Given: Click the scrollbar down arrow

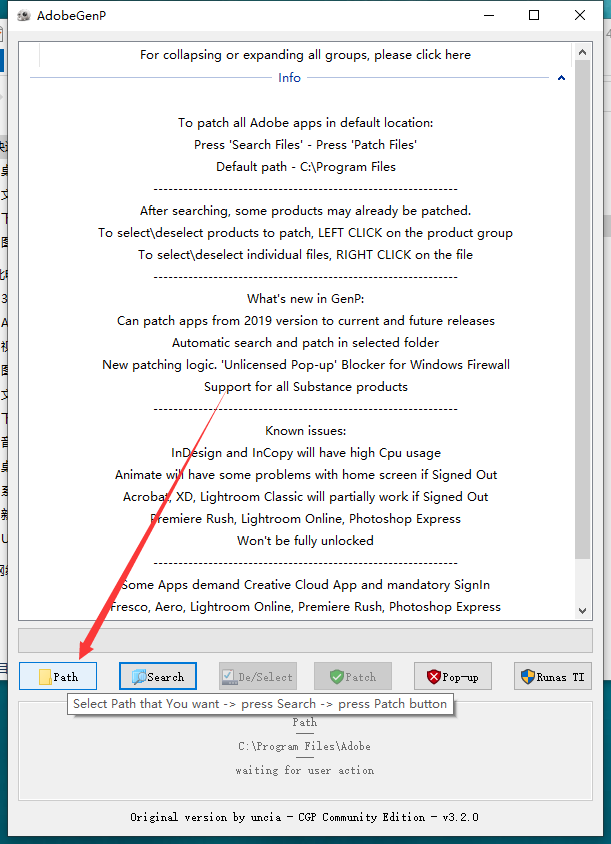Looking at the screenshot, I should pos(582,610).
